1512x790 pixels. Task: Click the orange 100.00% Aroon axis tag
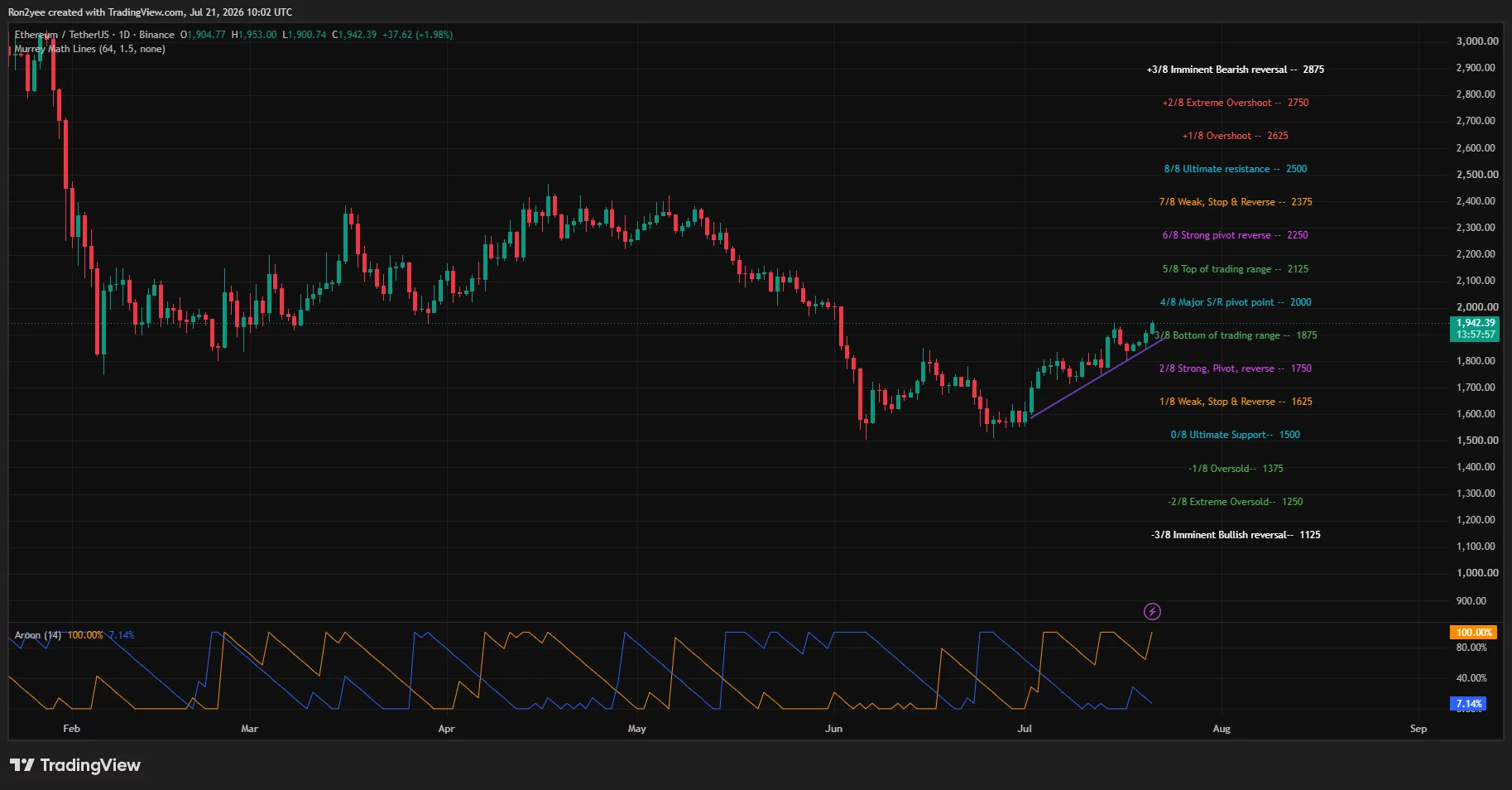click(1474, 633)
